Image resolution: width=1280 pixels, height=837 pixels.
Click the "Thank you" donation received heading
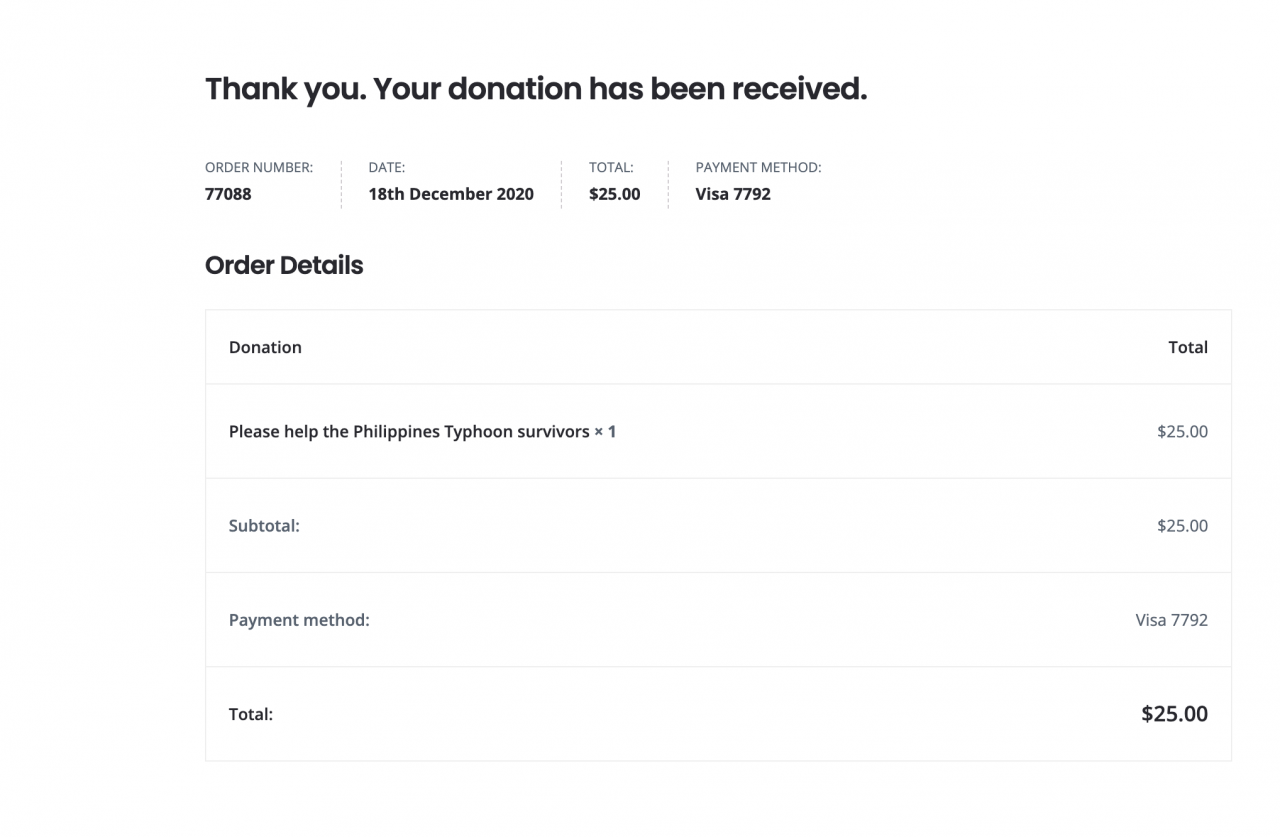(535, 89)
